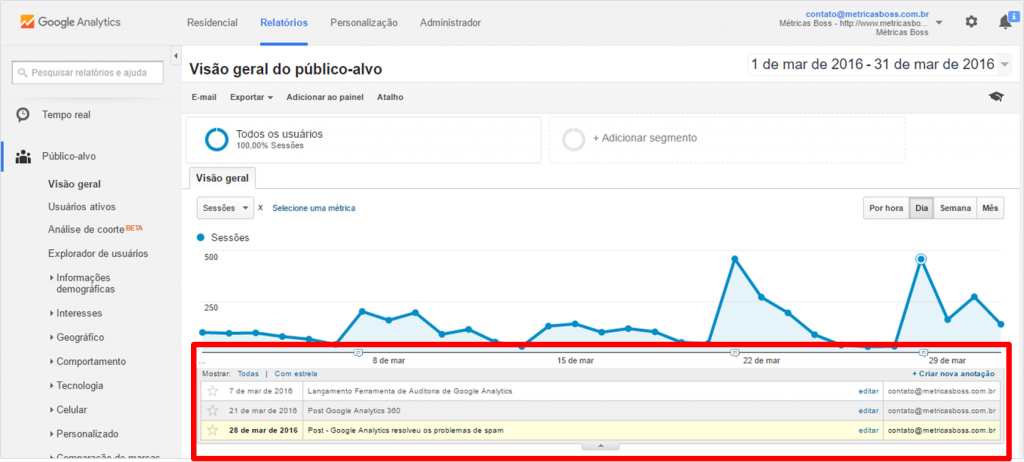Star the 7 de mar annotation
Screen dimensions: 1024x462
pos(212,391)
